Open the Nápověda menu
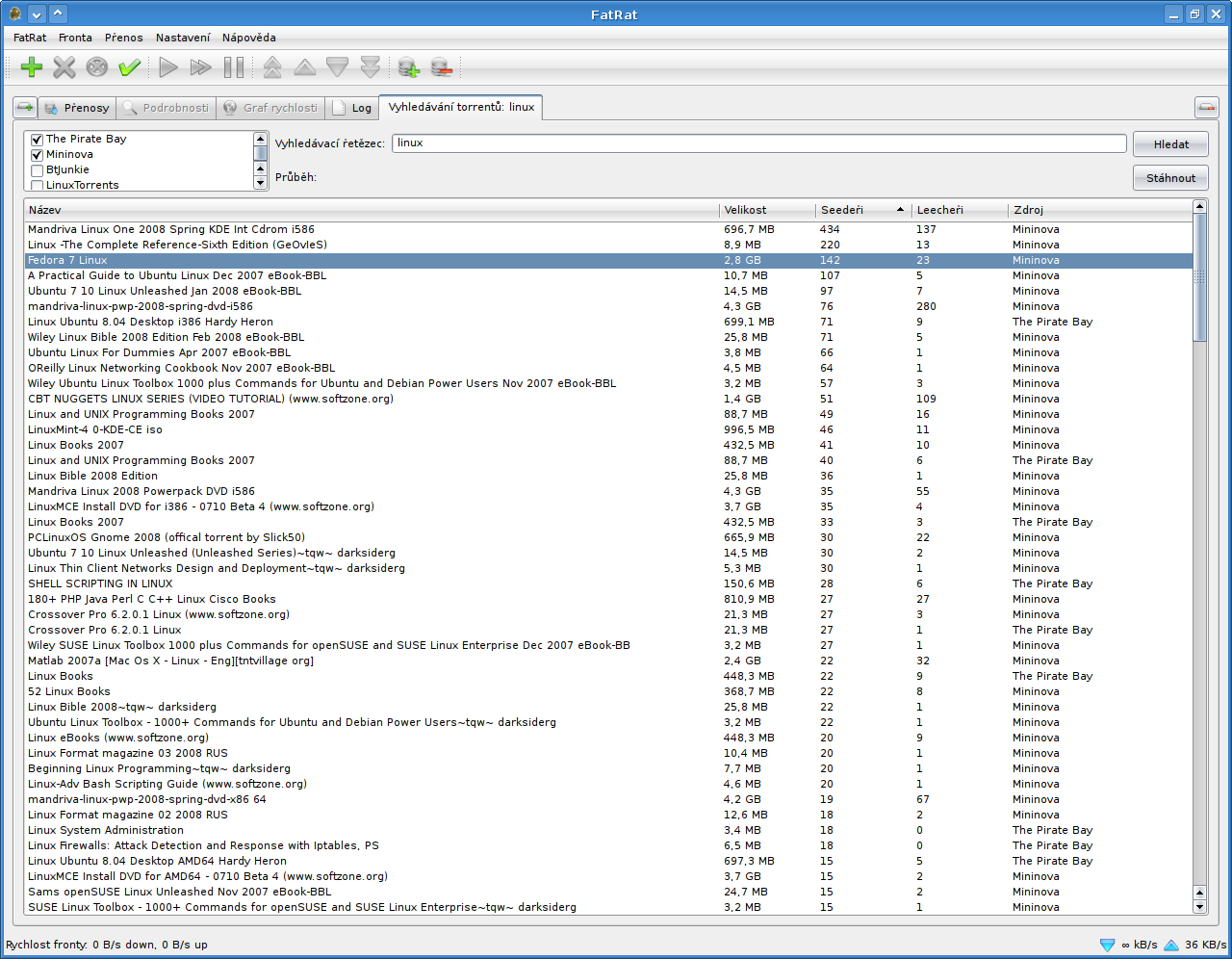This screenshot has width=1232, height=959. [x=248, y=38]
